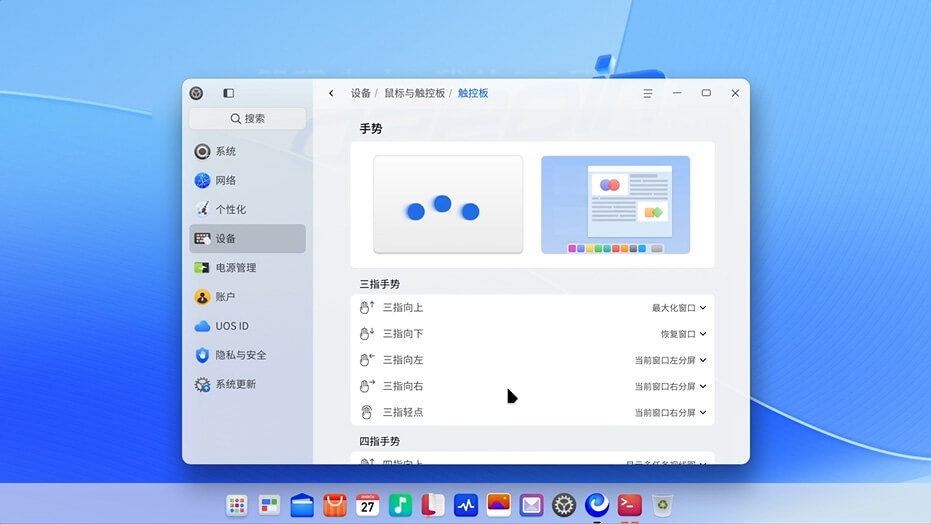Click the 三指向上 gesture icon
Viewport: 931px width, 524px height.
pos(366,308)
